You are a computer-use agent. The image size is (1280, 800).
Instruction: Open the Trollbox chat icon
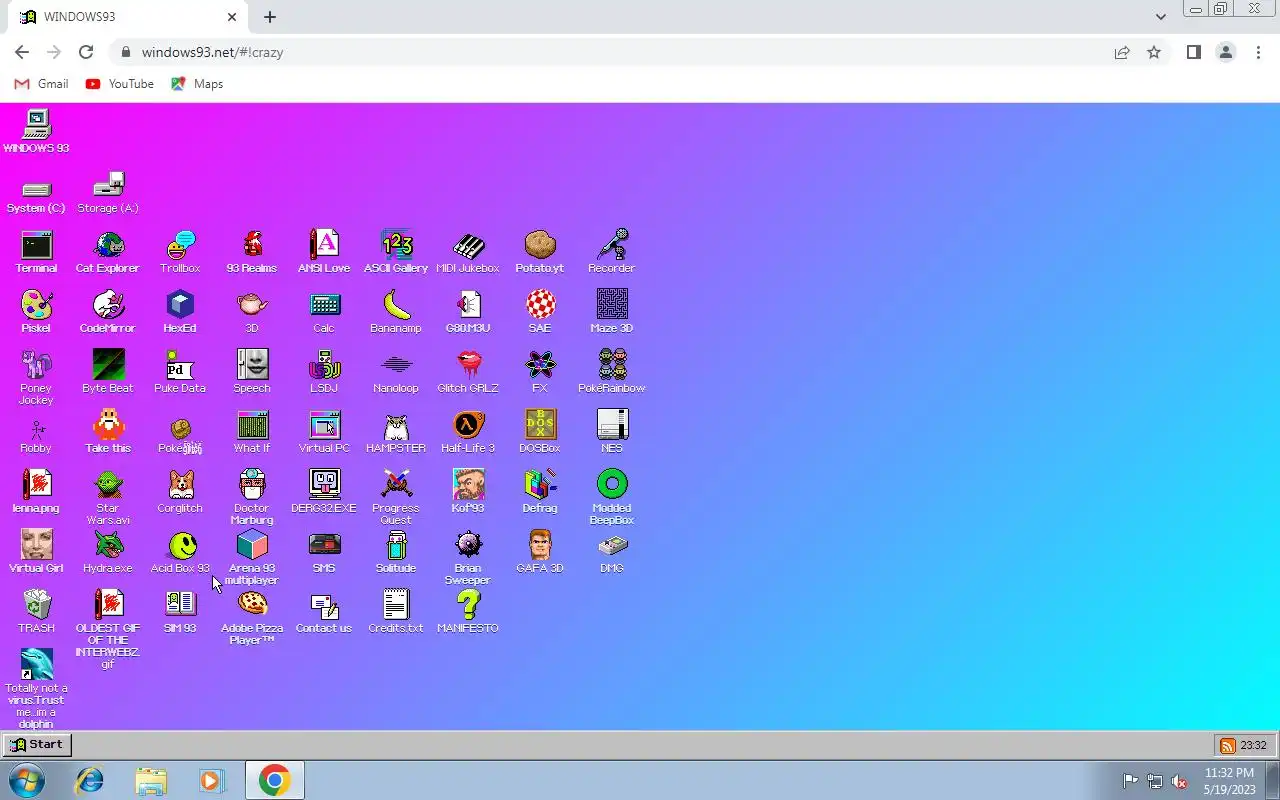[180, 251]
